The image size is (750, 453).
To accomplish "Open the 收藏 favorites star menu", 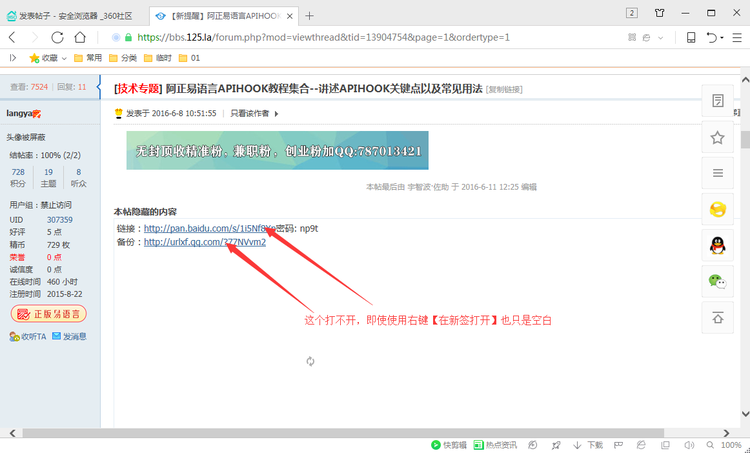I will pyautogui.click(x=47, y=58).
